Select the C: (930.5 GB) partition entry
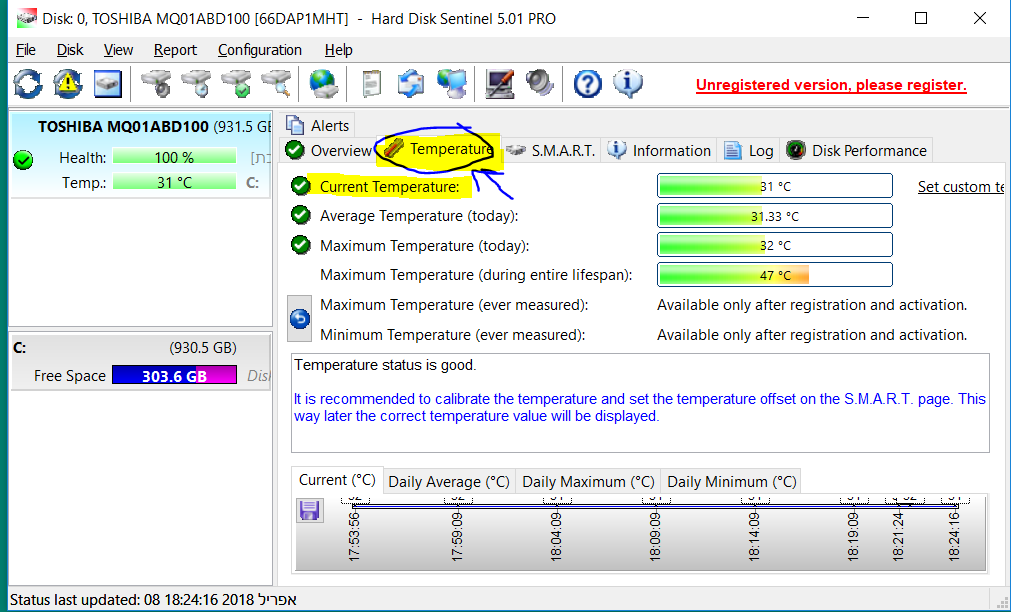1011x612 pixels. click(140, 362)
